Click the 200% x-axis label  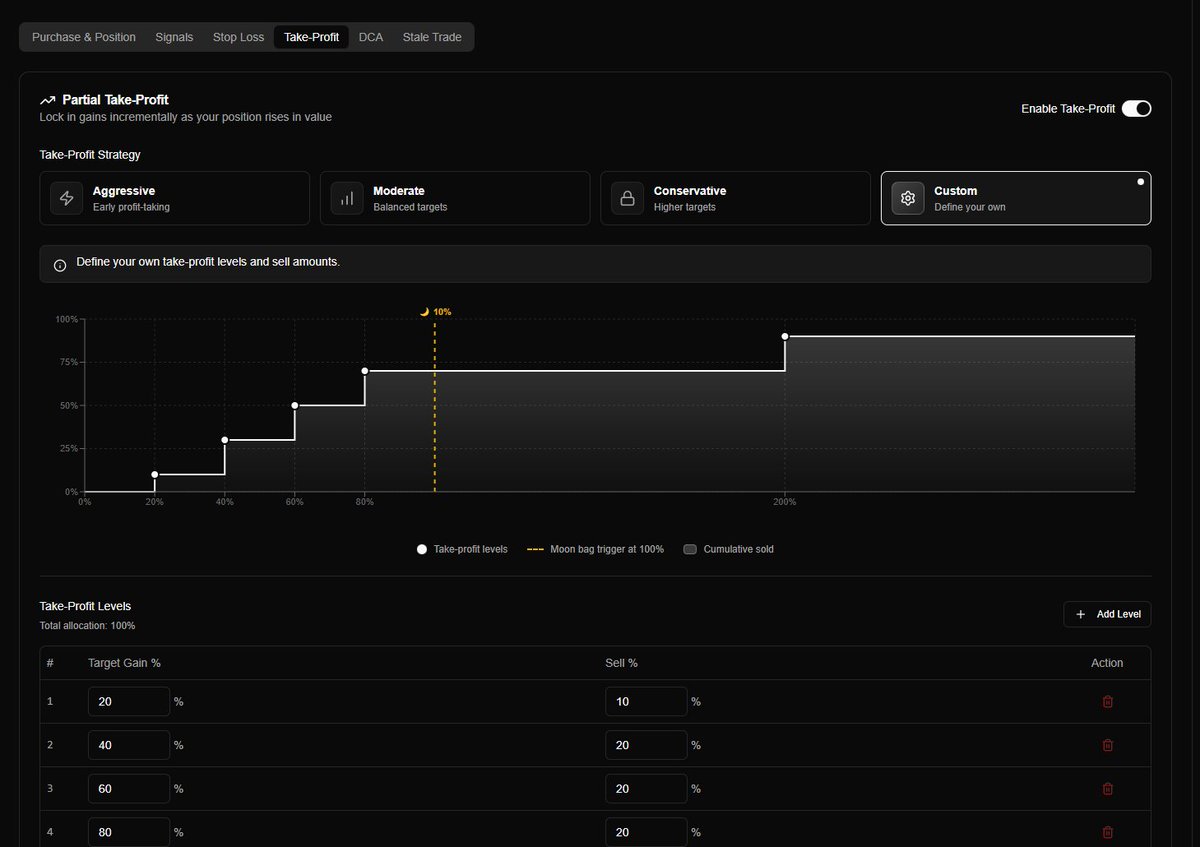tap(785, 502)
